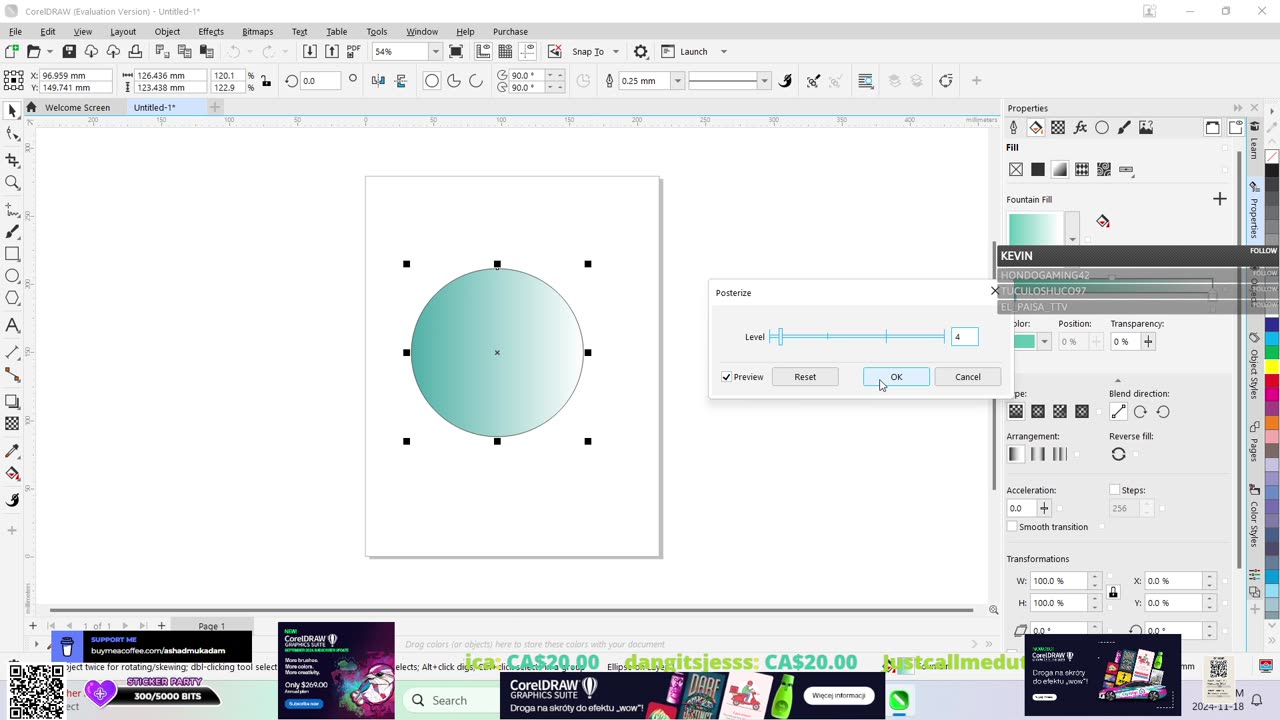This screenshot has width=1280, height=720.
Task: Toggle Show rulers icon in toolbar
Action: coord(484,51)
